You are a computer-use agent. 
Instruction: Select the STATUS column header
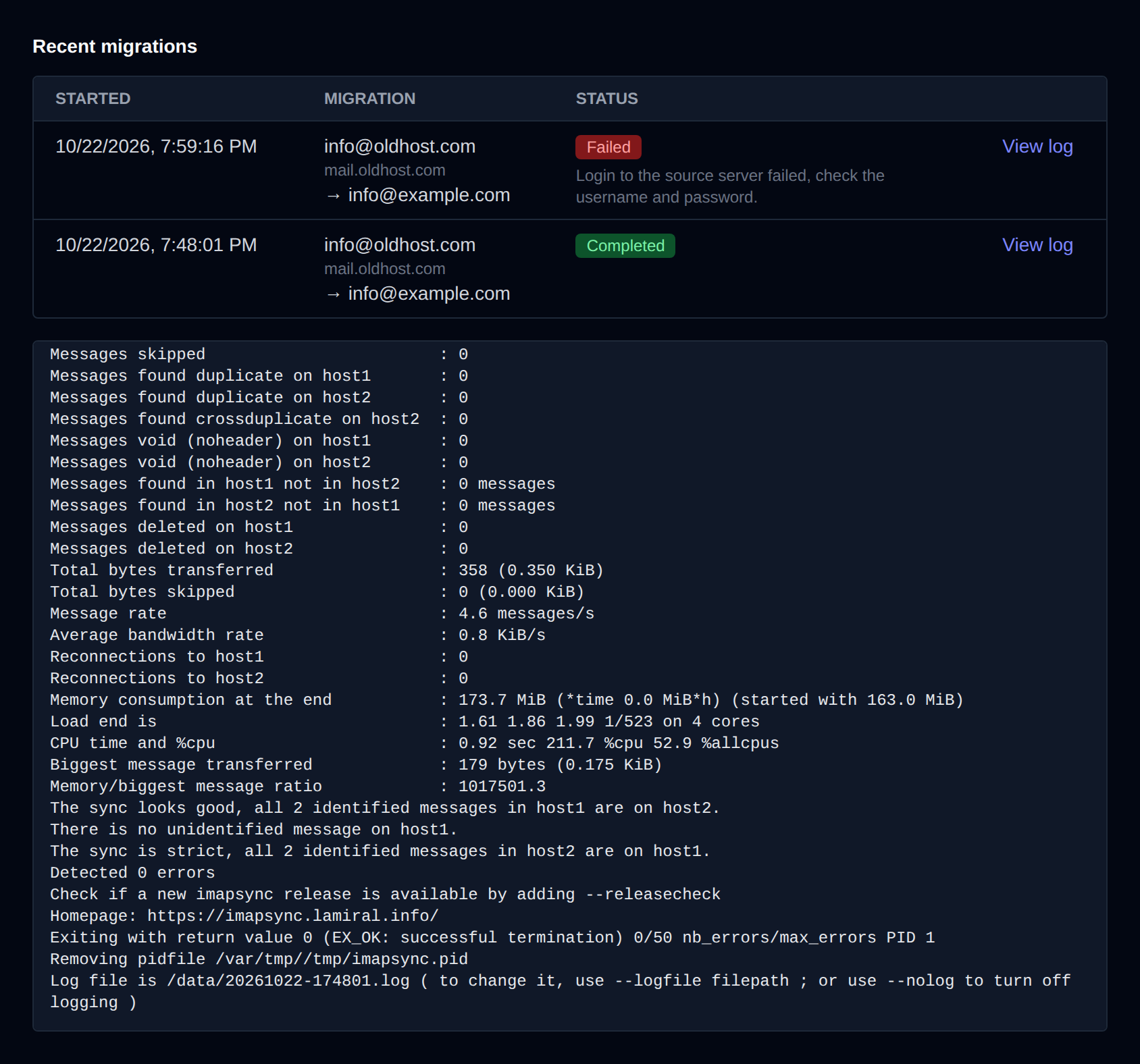click(606, 99)
